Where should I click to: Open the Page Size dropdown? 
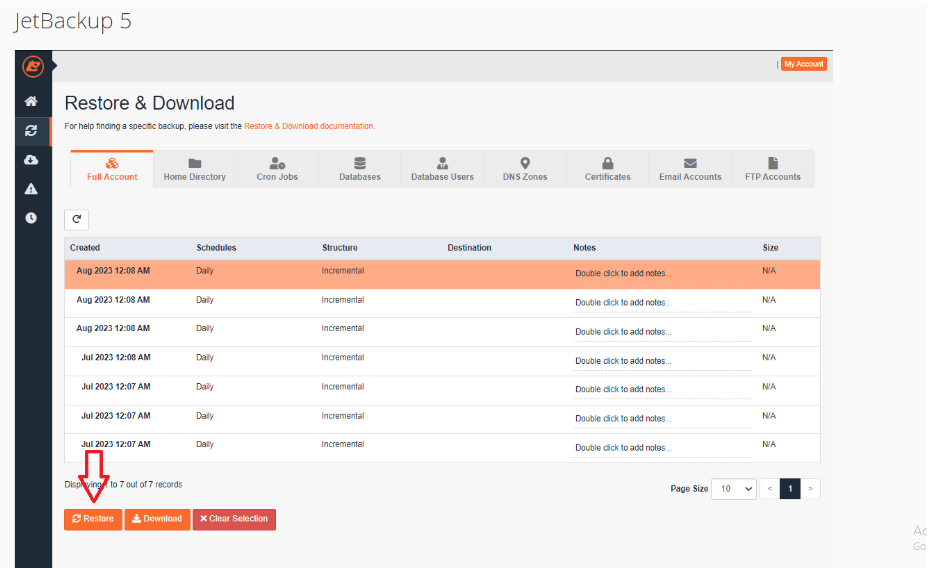click(x=734, y=489)
